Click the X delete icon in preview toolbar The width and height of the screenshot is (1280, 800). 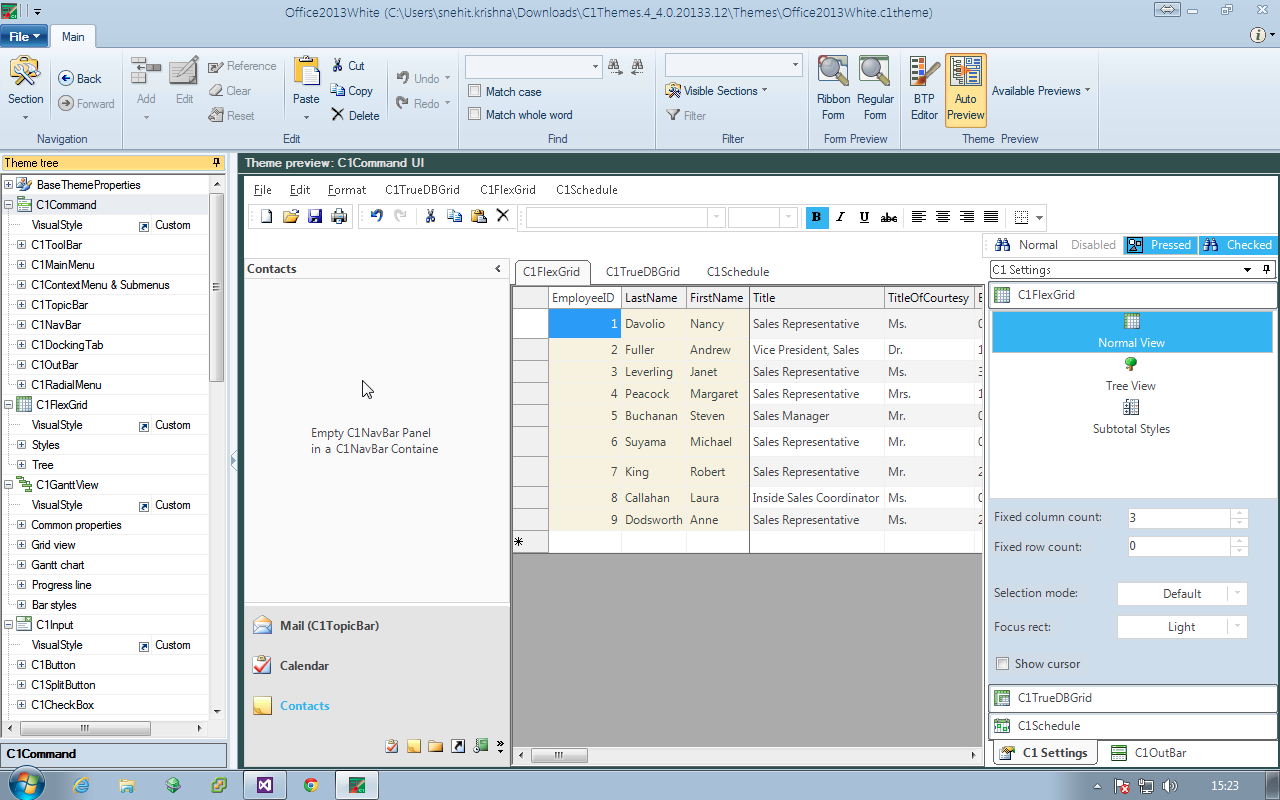(503, 216)
